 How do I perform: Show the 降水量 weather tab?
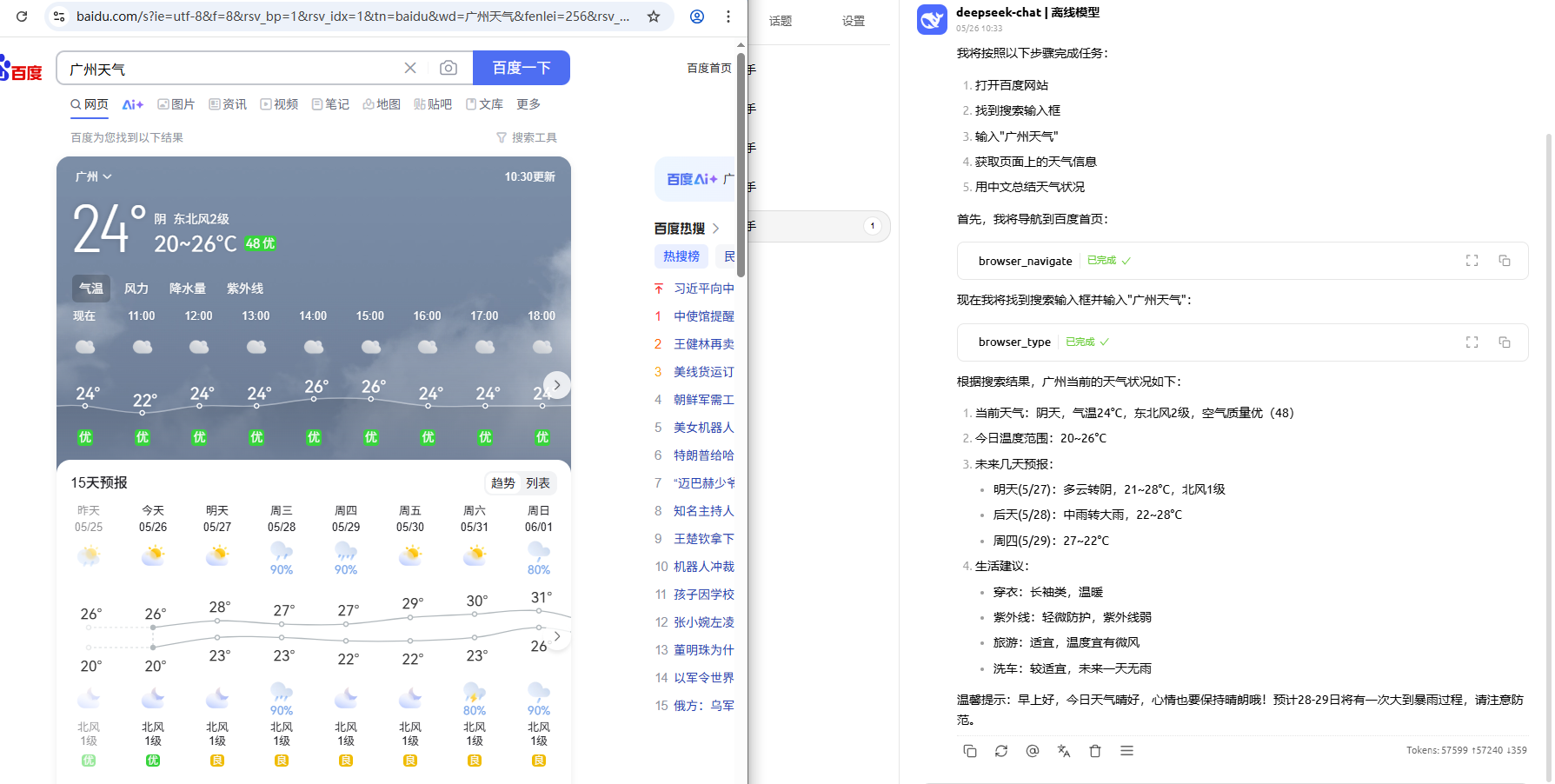coord(188,289)
